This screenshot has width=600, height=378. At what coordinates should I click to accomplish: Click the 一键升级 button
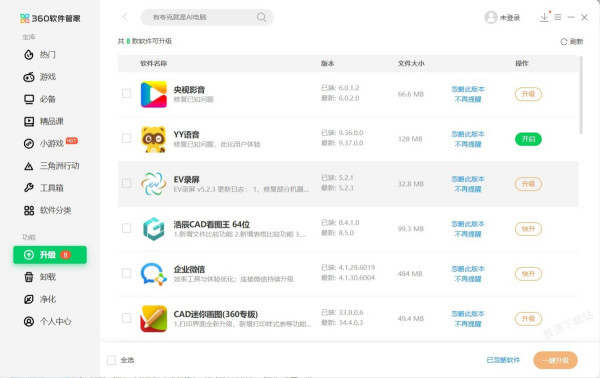coord(555,360)
